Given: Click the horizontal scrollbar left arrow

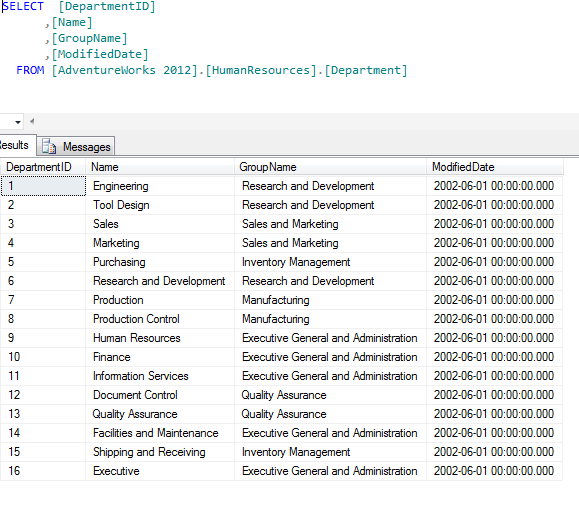Looking at the screenshot, I should click(32, 121).
